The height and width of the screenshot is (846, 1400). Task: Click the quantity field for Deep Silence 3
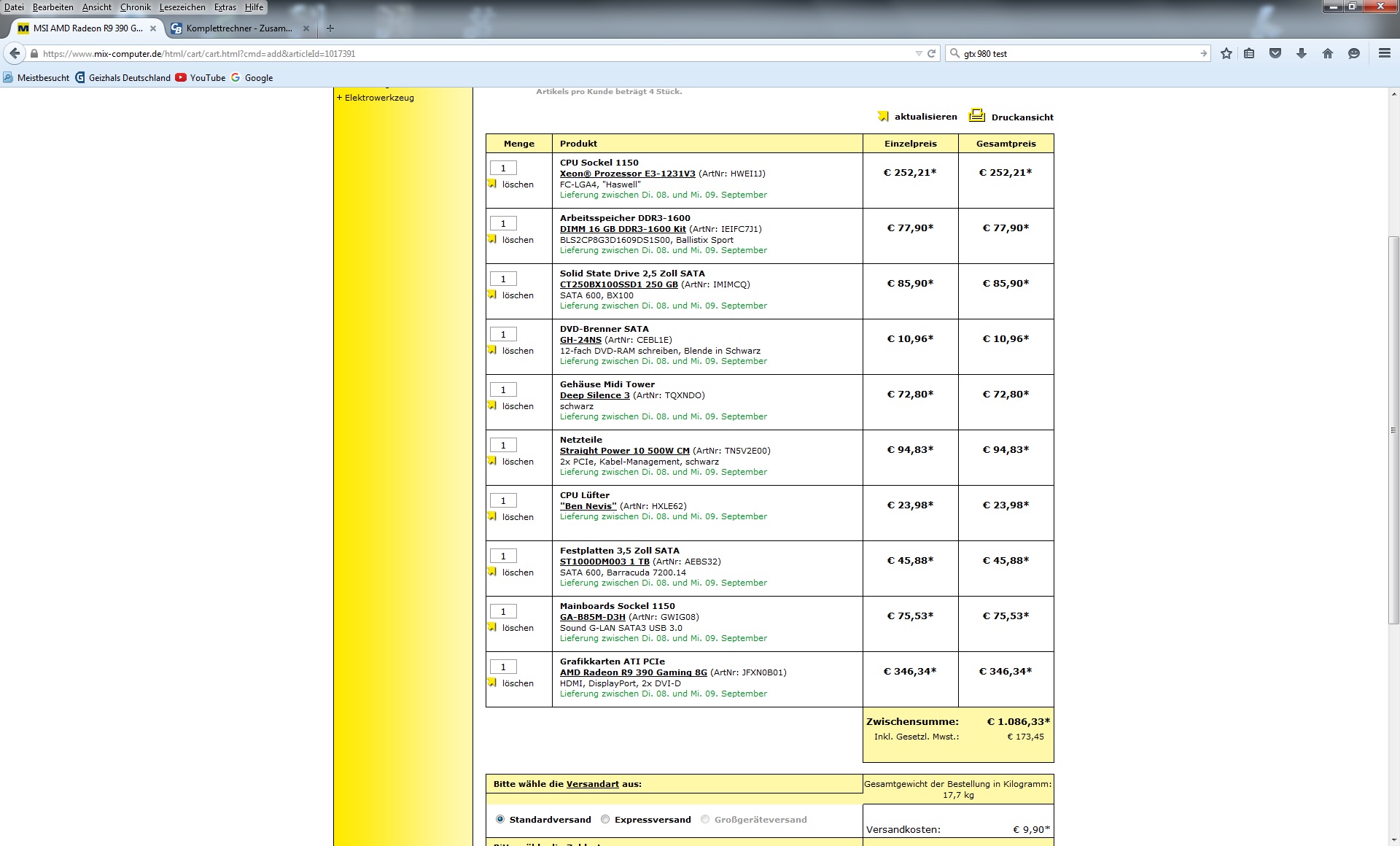(x=503, y=389)
